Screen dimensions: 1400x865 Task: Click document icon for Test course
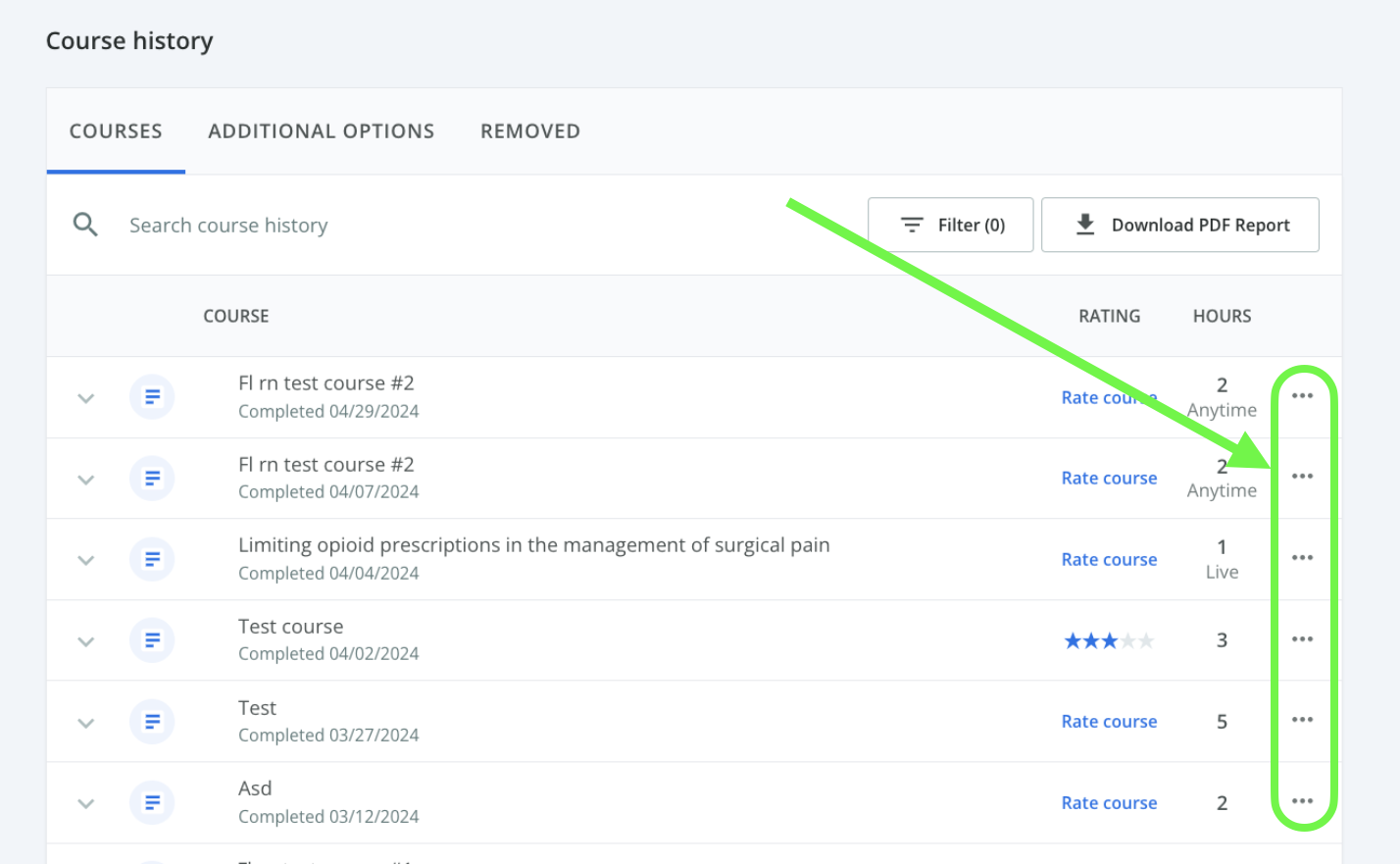tap(152, 640)
